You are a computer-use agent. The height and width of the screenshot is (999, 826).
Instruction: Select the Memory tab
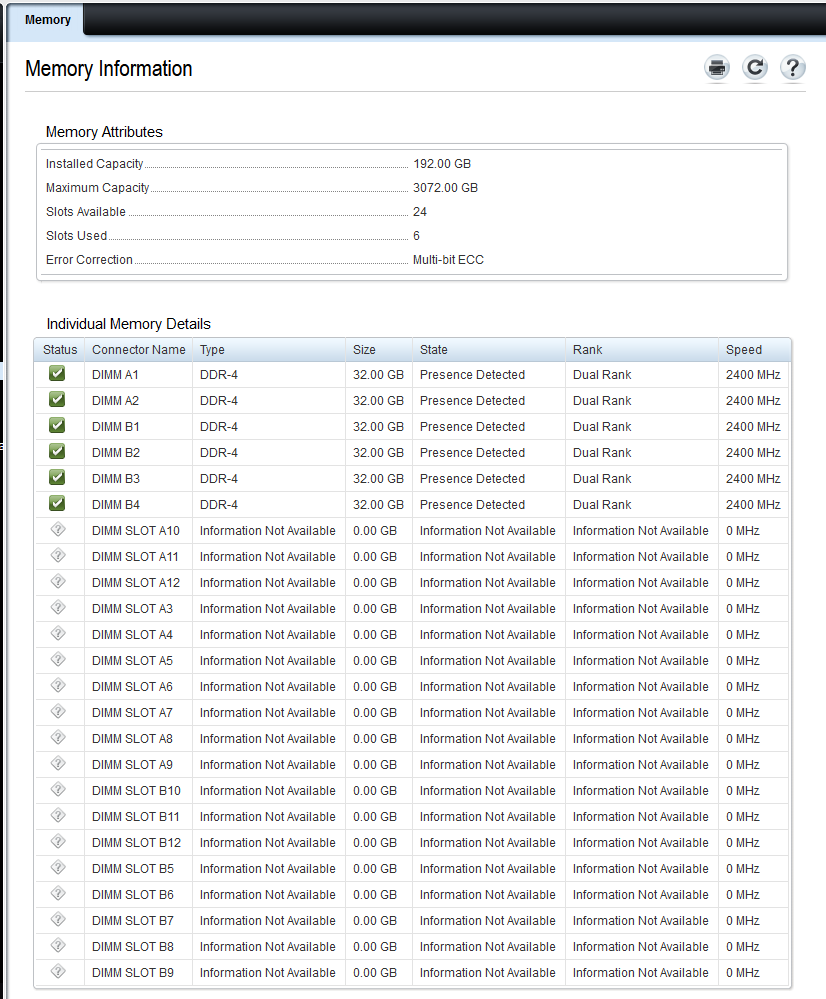(x=47, y=20)
